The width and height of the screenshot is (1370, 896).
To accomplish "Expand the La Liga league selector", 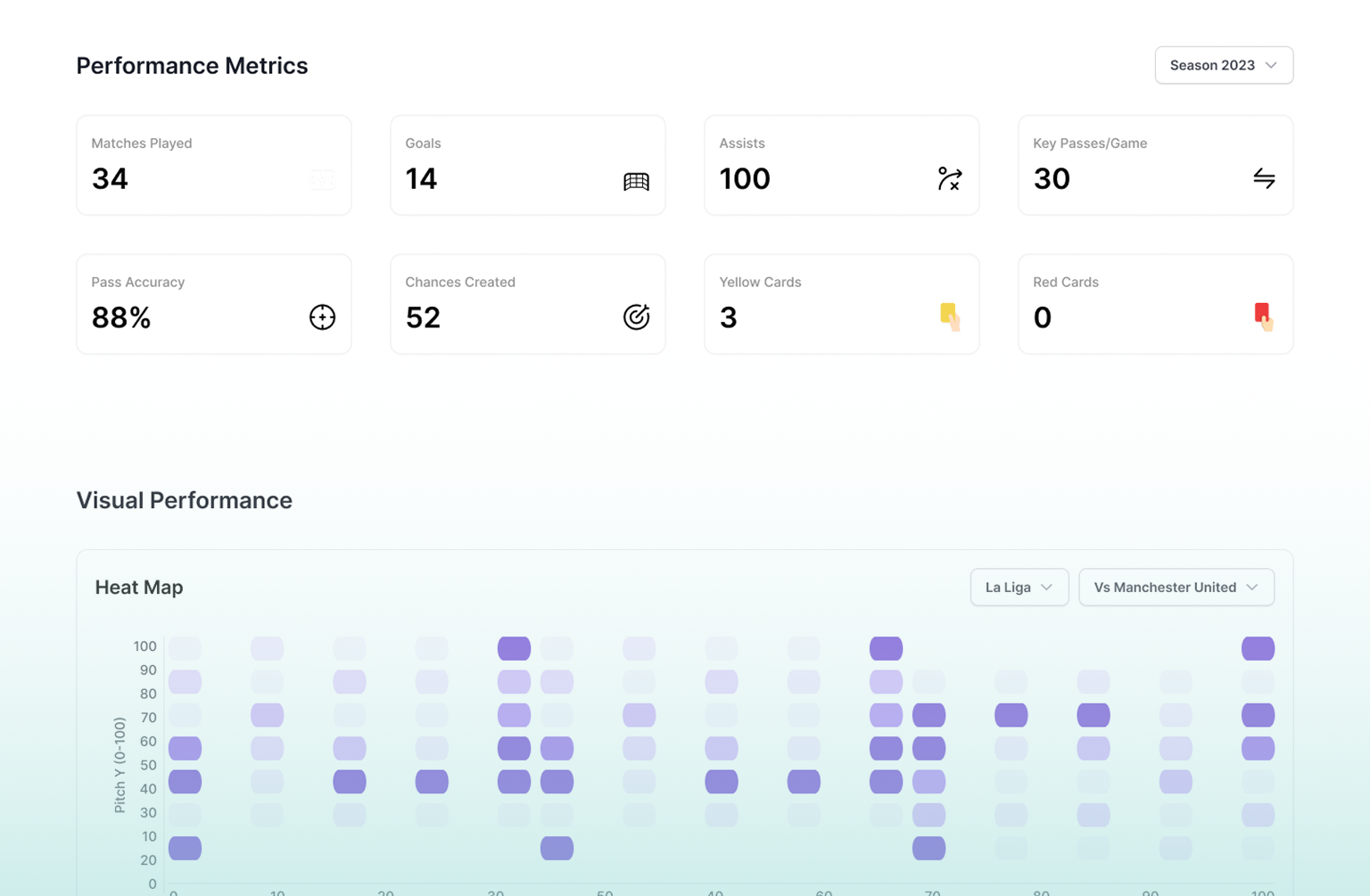I will (1019, 588).
